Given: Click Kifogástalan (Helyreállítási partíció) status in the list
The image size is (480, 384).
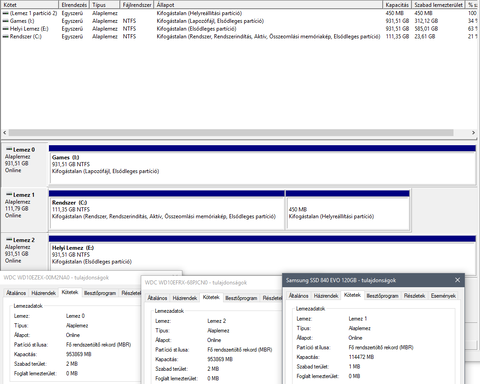Looking at the screenshot, I should (x=199, y=13).
